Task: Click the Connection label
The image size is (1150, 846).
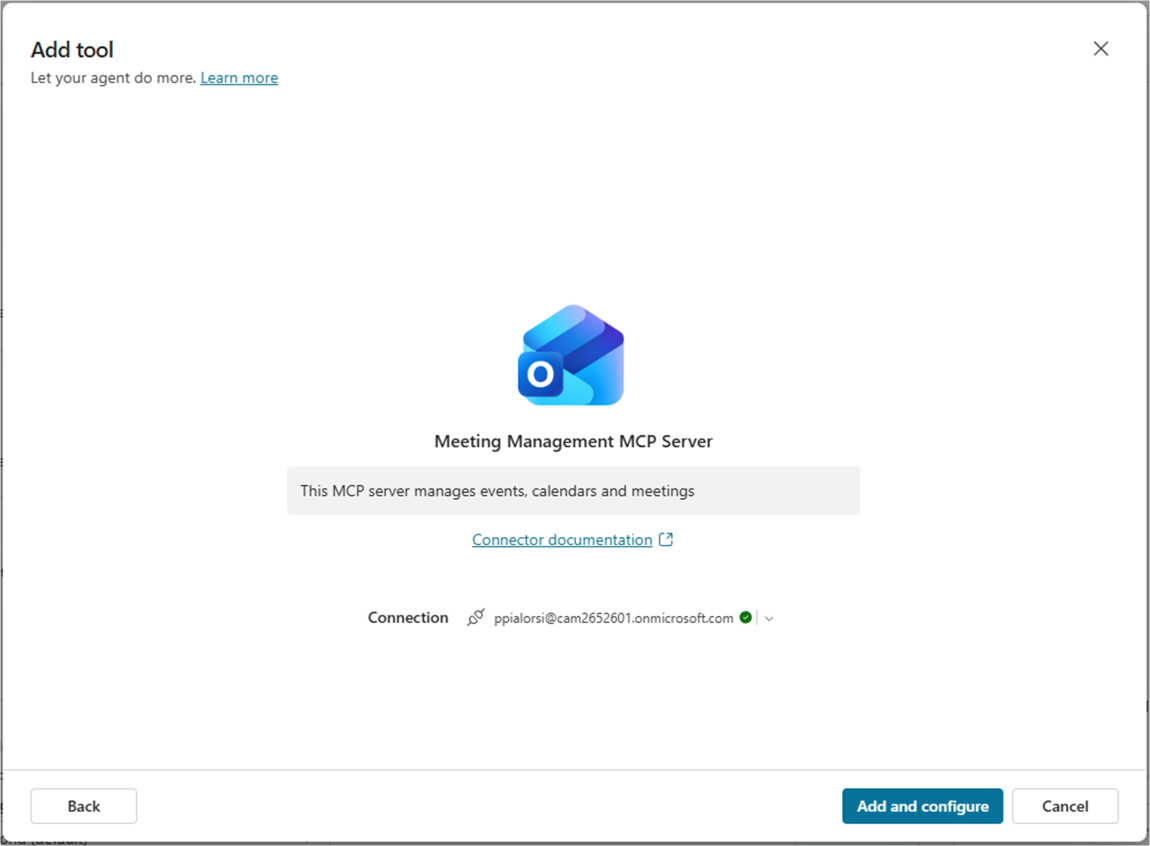Action: (x=407, y=617)
